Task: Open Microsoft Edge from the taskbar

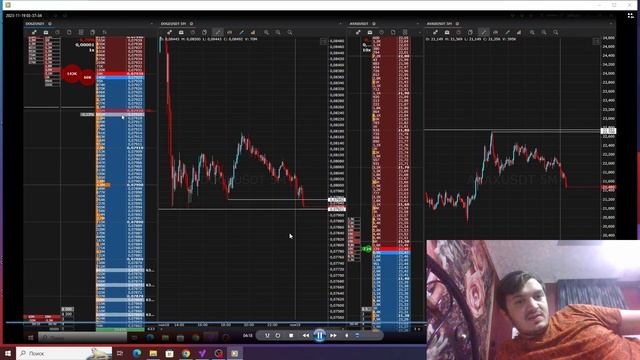Action: point(137,353)
